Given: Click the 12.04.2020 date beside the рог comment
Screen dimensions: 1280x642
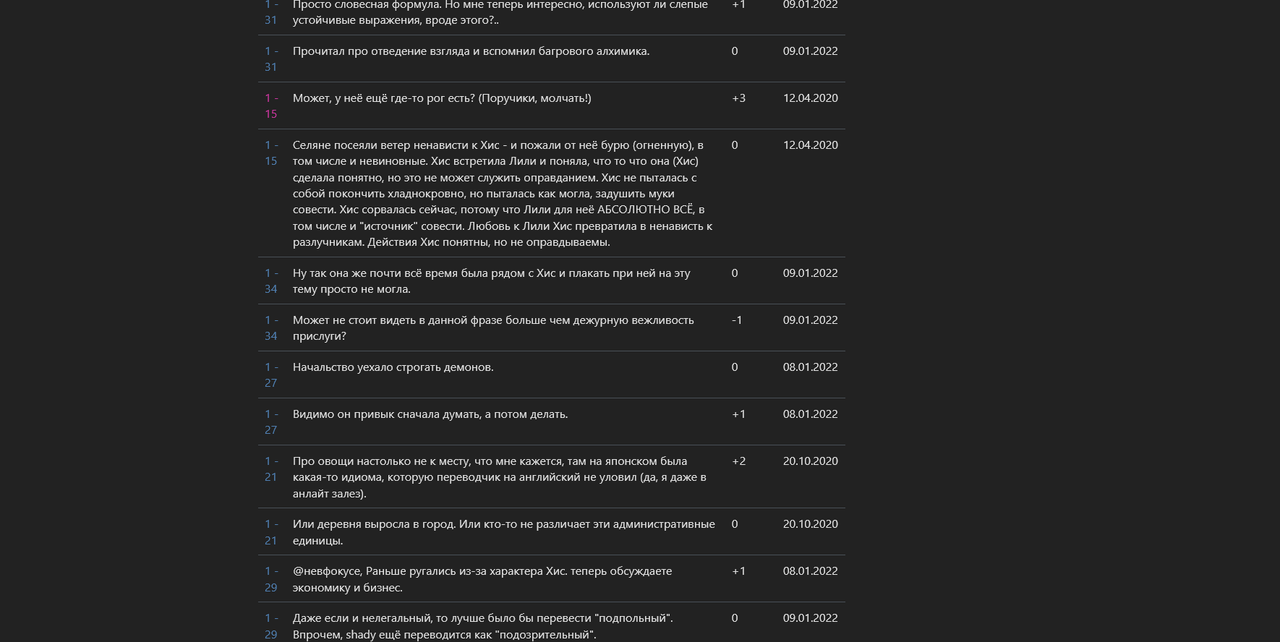Looking at the screenshot, I should pyautogui.click(x=810, y=98).
